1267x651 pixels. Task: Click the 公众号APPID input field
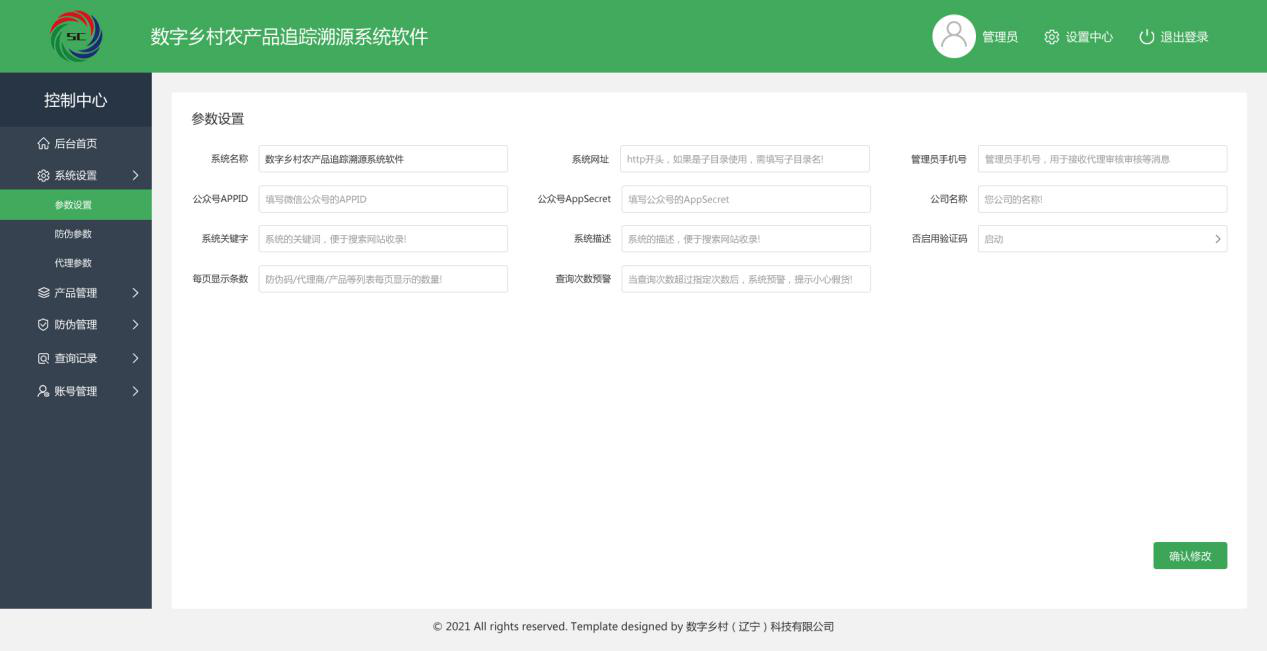383,199
